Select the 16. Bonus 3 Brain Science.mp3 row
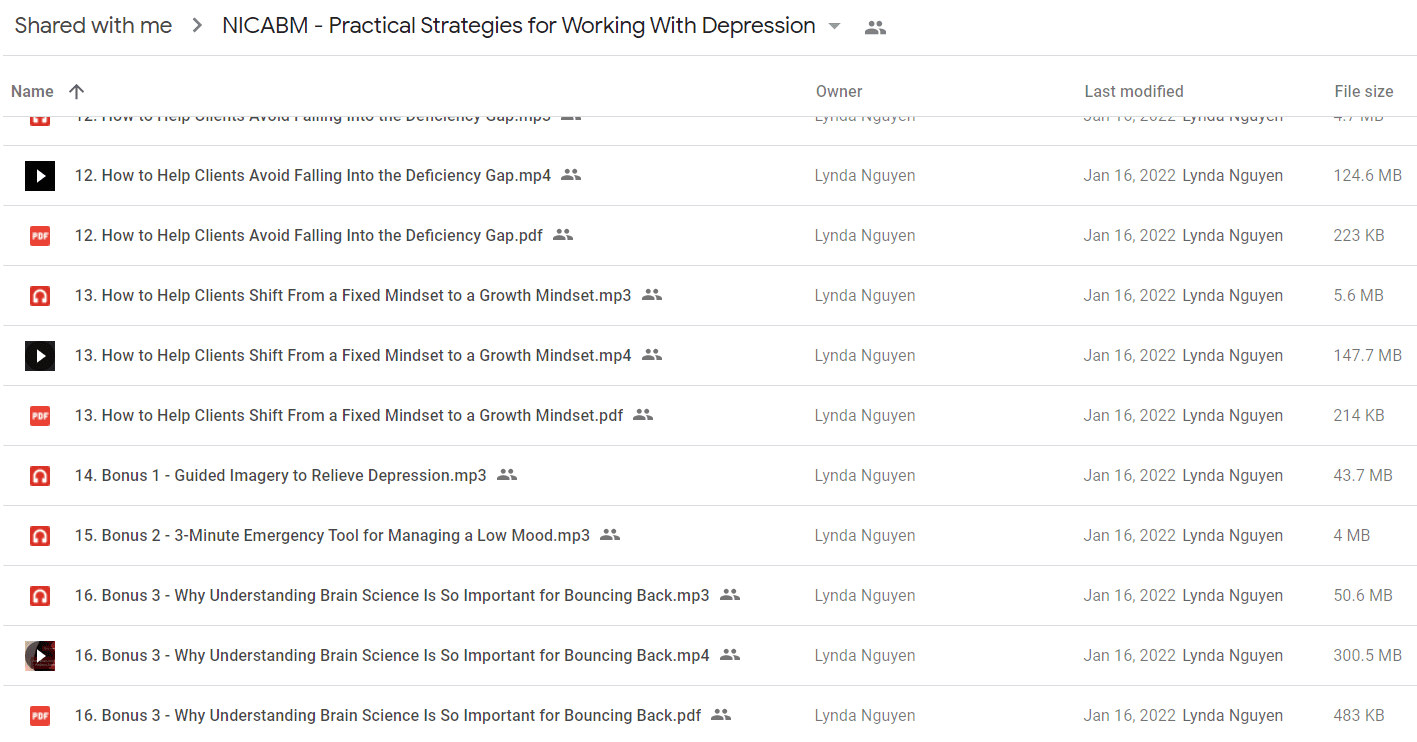This screenshot has width=1417, height=742. pos(708,596)
